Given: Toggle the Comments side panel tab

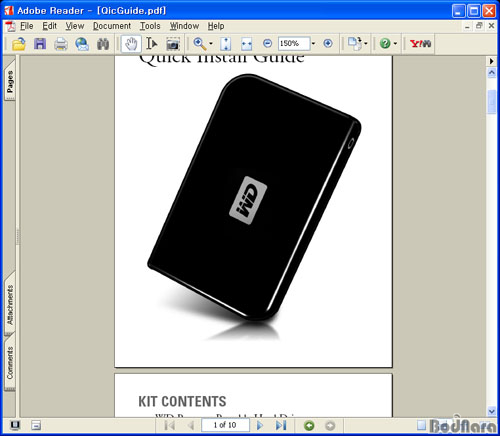Looking at the screenshot, I should pos(10,363).
